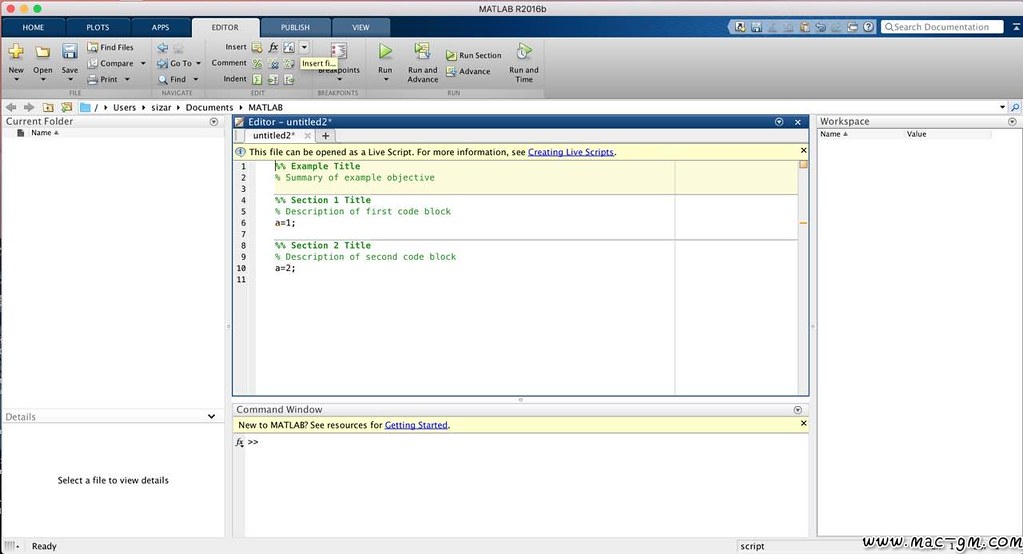Screen dimensions: 1023x554
Task: Collapse the Details panel chevron
Action: pyautogui.click(x=211, y=416)
